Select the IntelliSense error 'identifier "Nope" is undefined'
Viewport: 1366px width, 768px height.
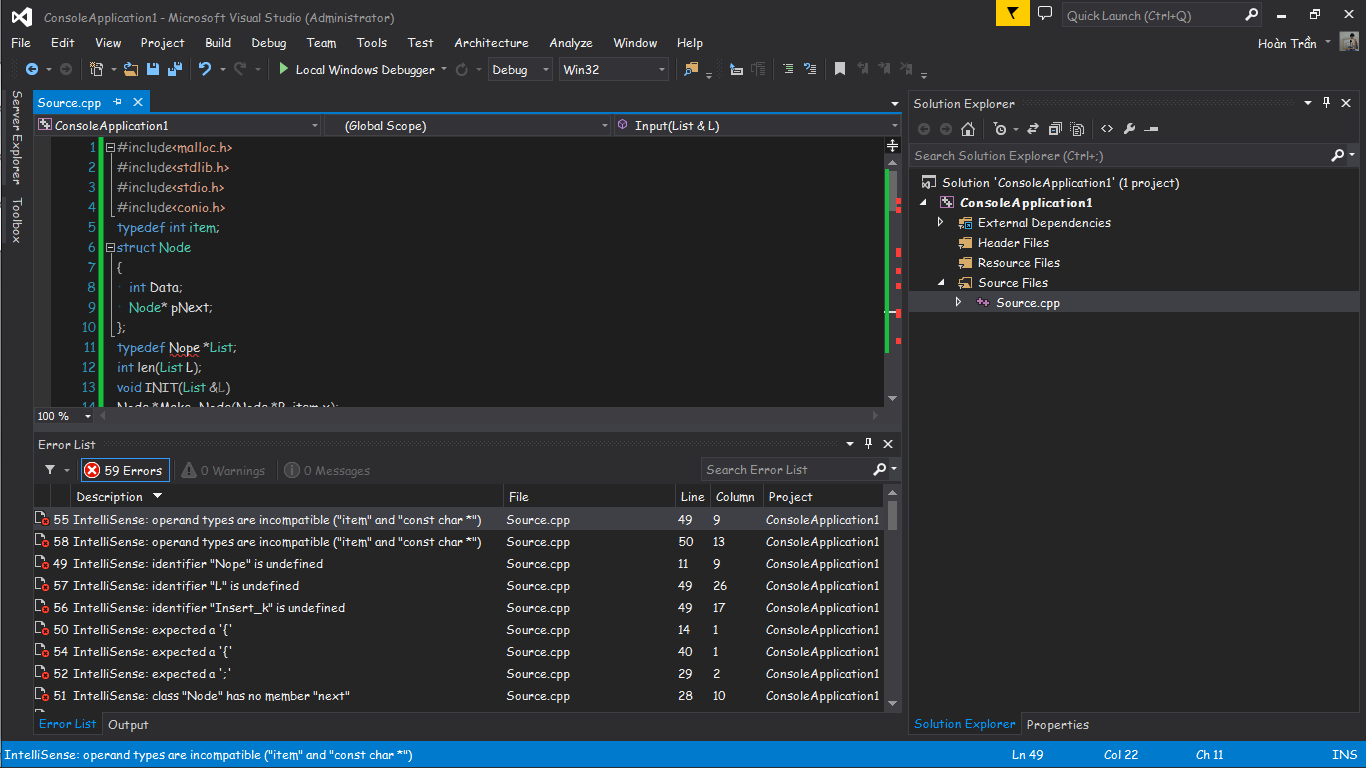click(x=198, y=564)
